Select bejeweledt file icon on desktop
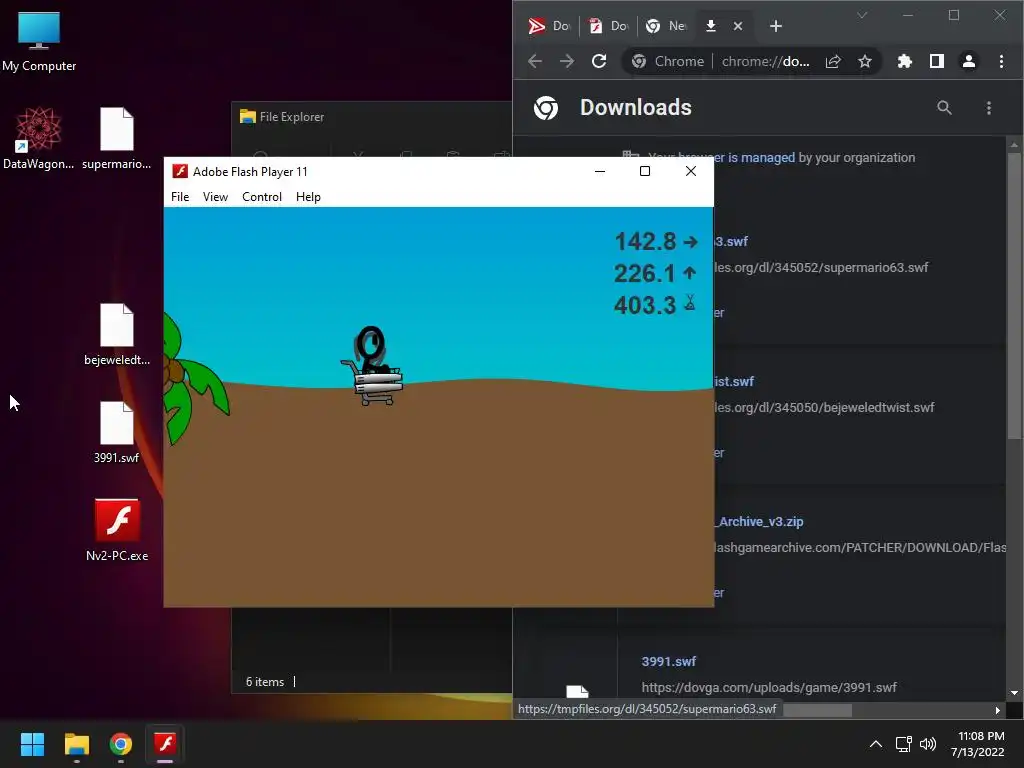 (117, 334)
